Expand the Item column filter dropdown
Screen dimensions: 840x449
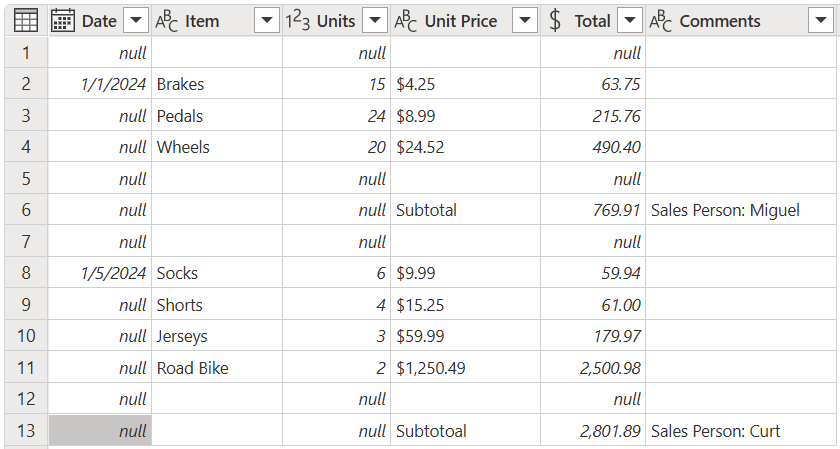pyautogui.click(x=267, y=20)
